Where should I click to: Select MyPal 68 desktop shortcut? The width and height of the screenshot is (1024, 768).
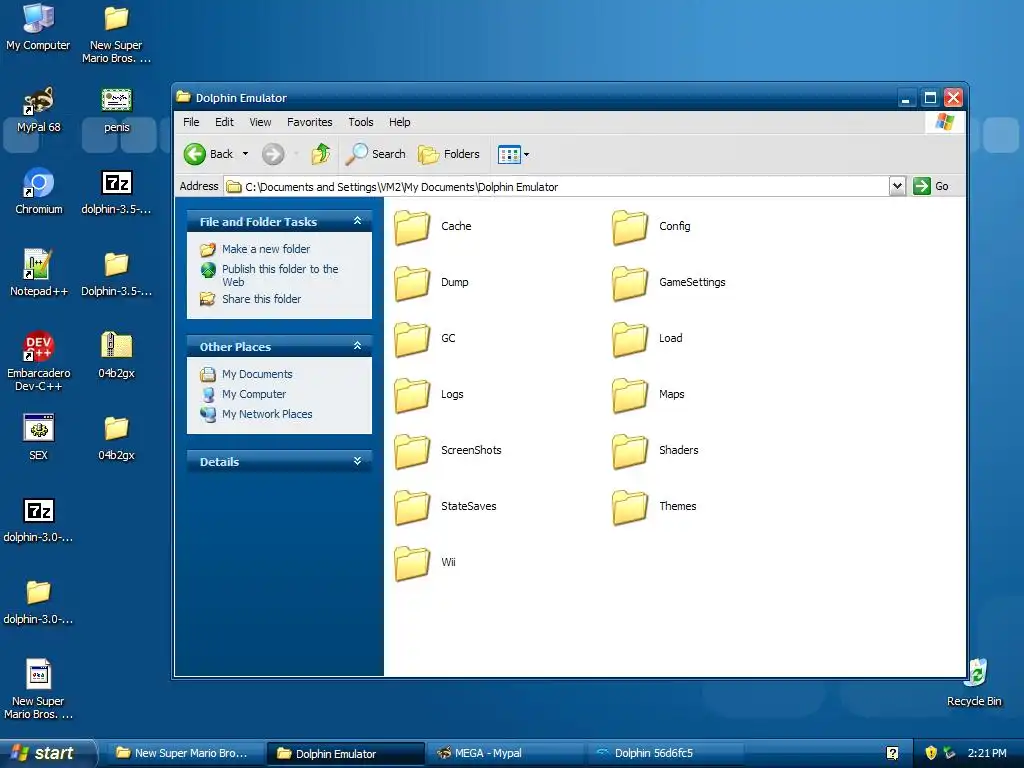click(x=38, y=110)
